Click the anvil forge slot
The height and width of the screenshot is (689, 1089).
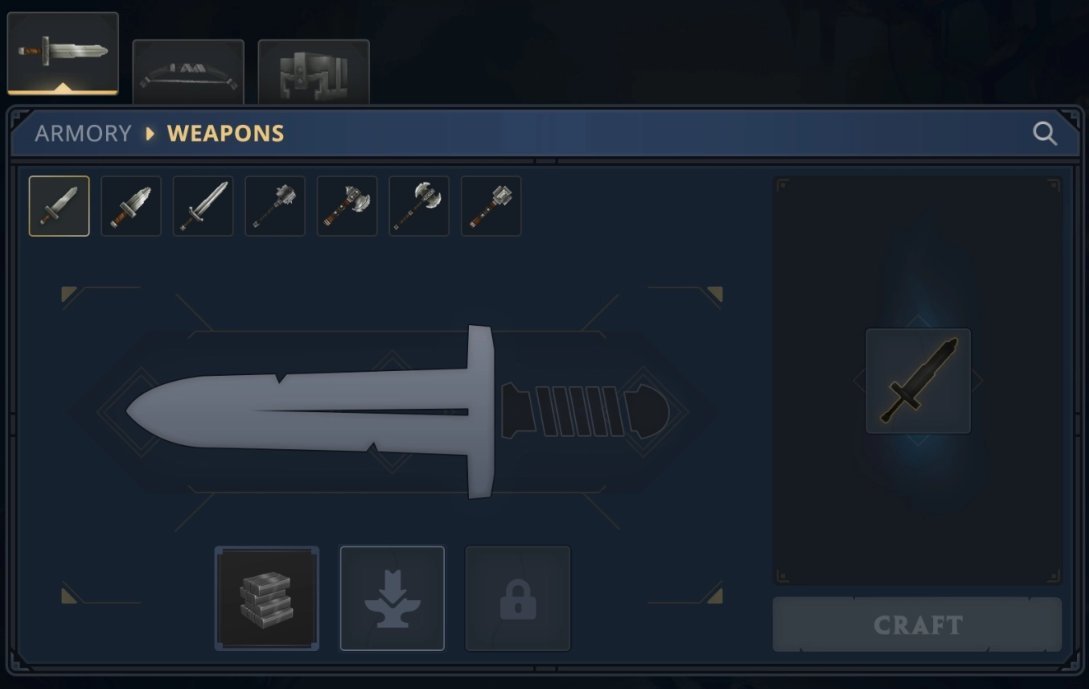[392, 599]
